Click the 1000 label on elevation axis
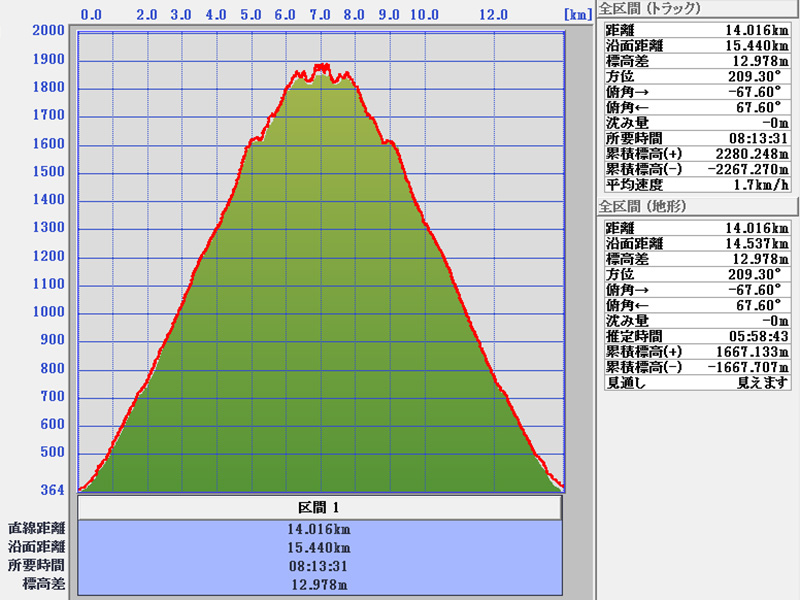The width and height of the screenshot is (800, 600). pyautogui.click(x=48, y=312)
